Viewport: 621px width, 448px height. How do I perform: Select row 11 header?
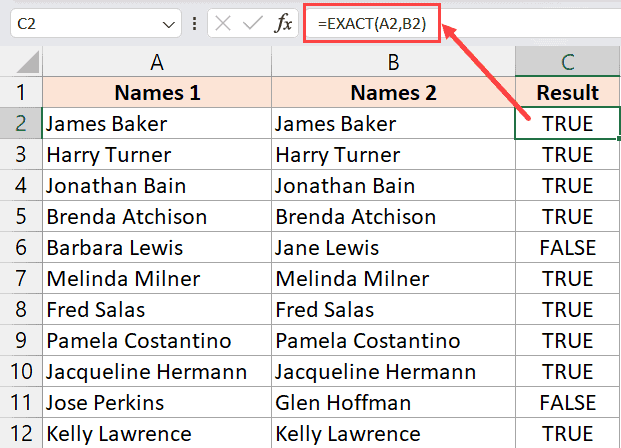[21, 403]
